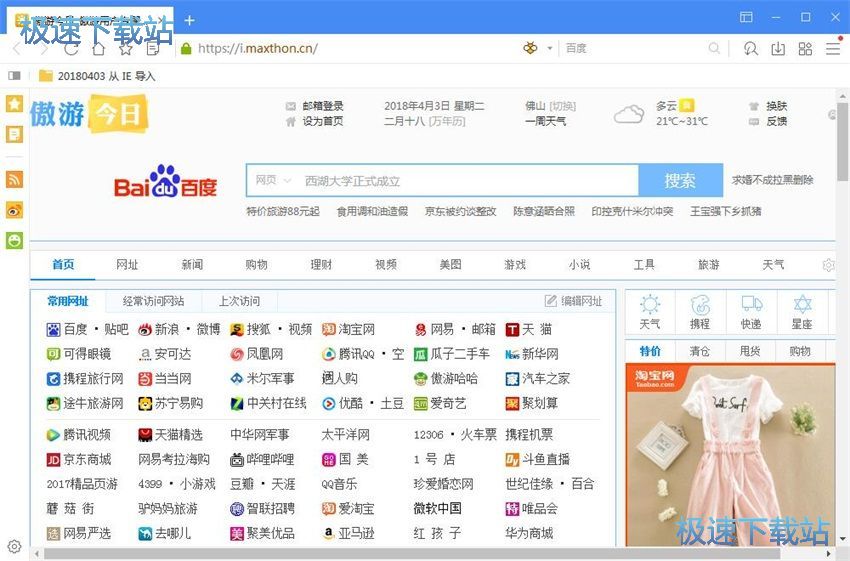850x561 pixels.
Task: Bookmark page with the star icon
Action: tap(126, 49)
